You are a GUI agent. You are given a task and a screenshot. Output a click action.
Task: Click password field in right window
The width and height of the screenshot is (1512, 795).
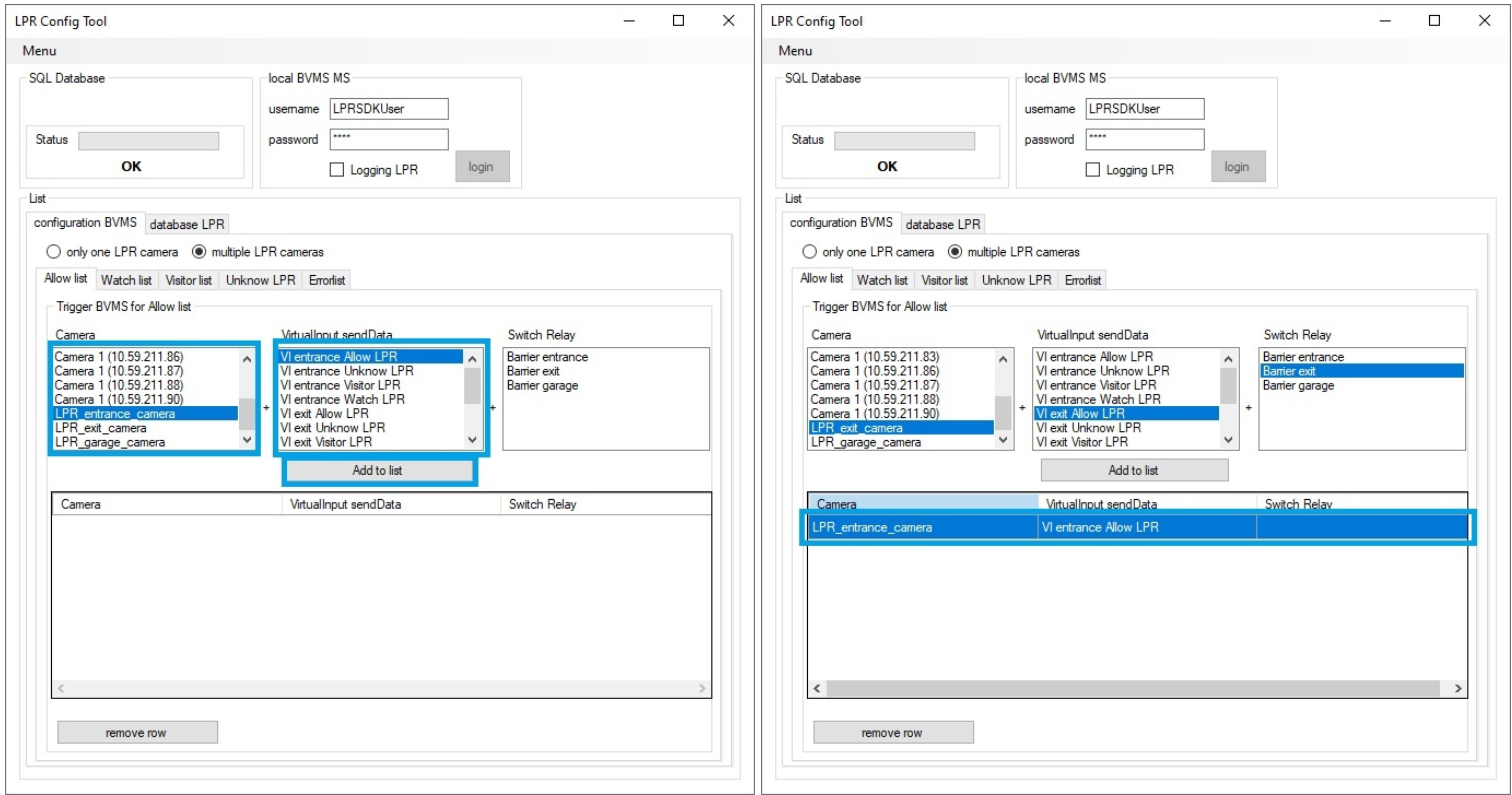pyautogui.click(x=1144, y=139)
